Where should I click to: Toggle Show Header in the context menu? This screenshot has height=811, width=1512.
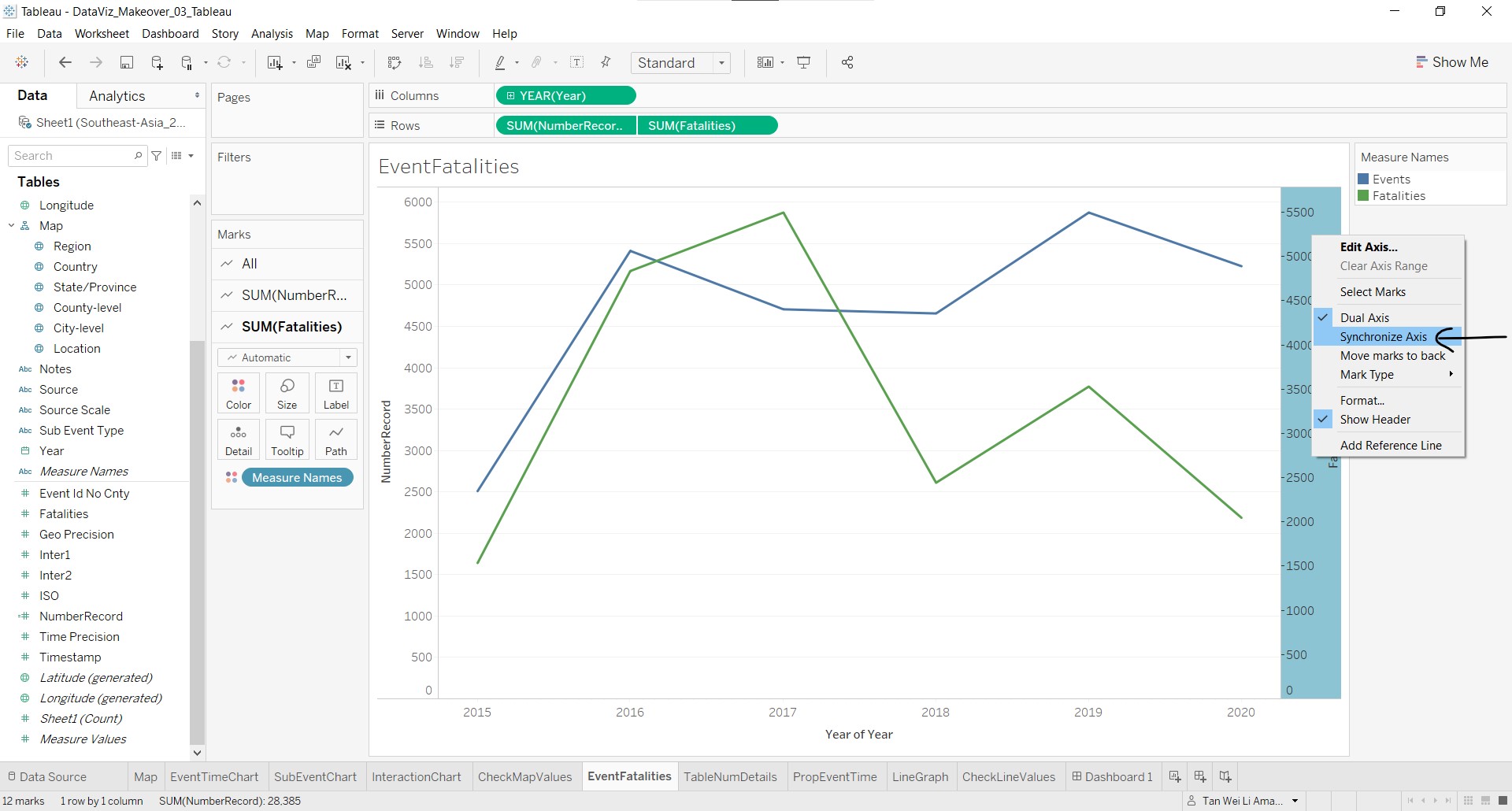pos(1375,420)
